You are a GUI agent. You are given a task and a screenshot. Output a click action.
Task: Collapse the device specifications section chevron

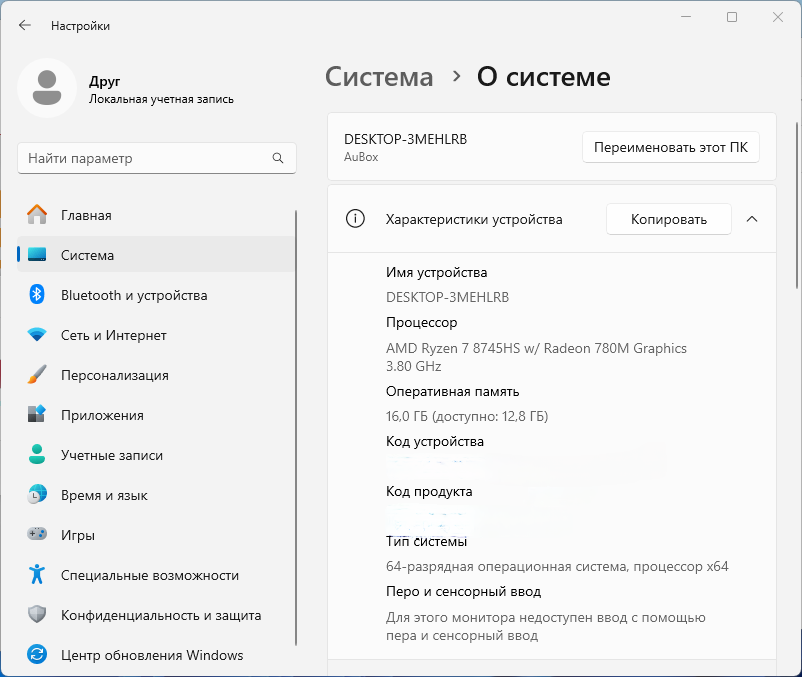(752, 219)
